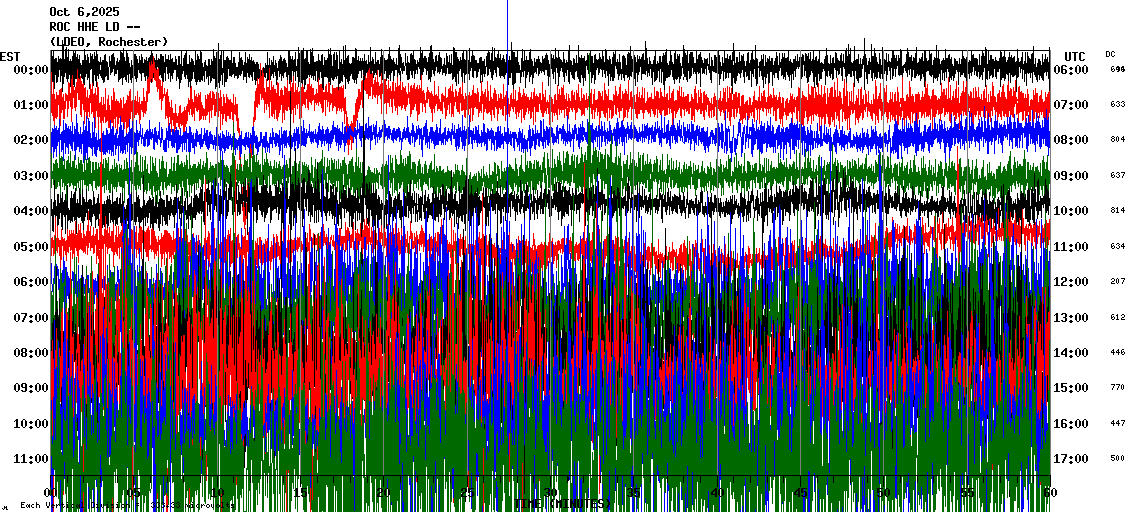Viewport: 1130px width, 519px height.
Task: Select the 05:00 EST time label
Action: tap(31, 247)
